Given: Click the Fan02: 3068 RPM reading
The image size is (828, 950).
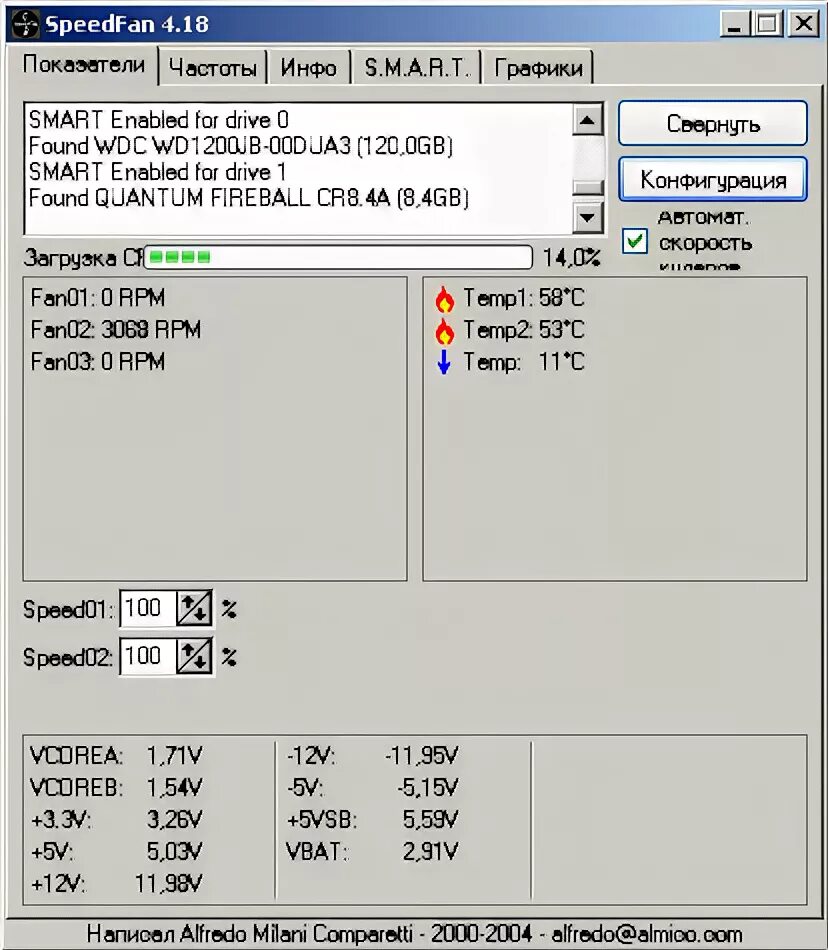Looking at the screenshot, I should [x=116, y=330].
